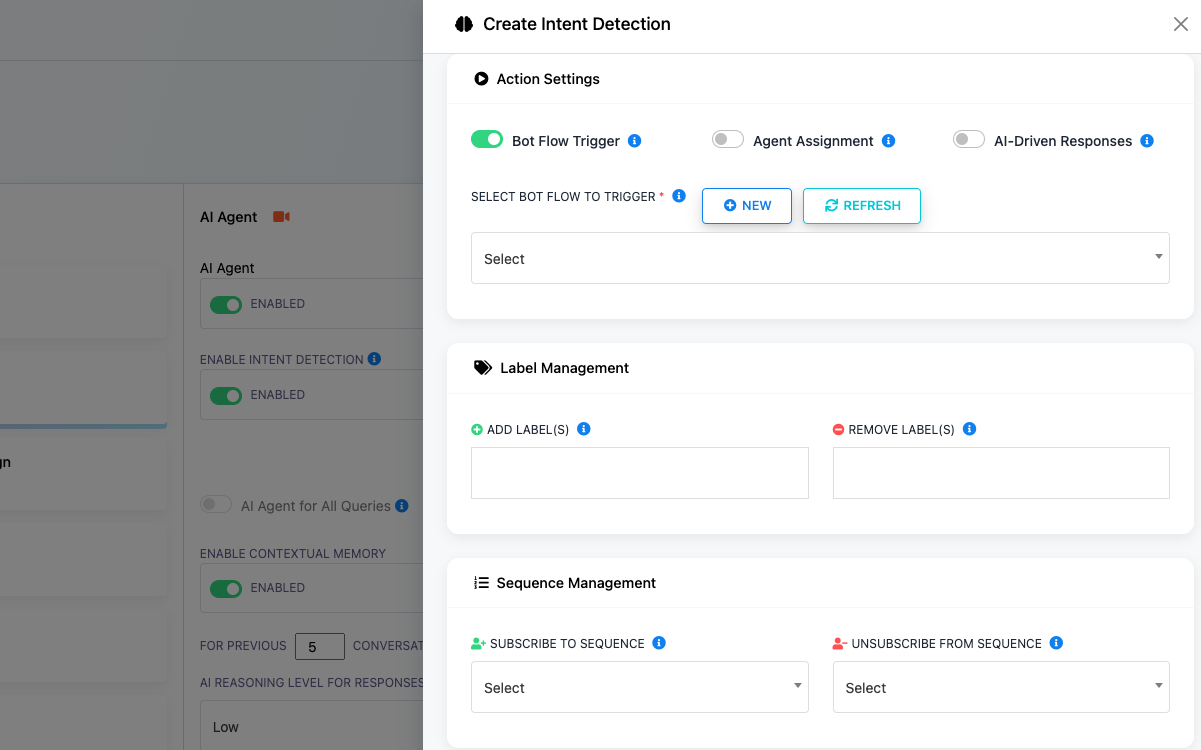Click info icon beside Select Bot Flow to Trigger
The image size is (1201, 750).
pos(679,196)
